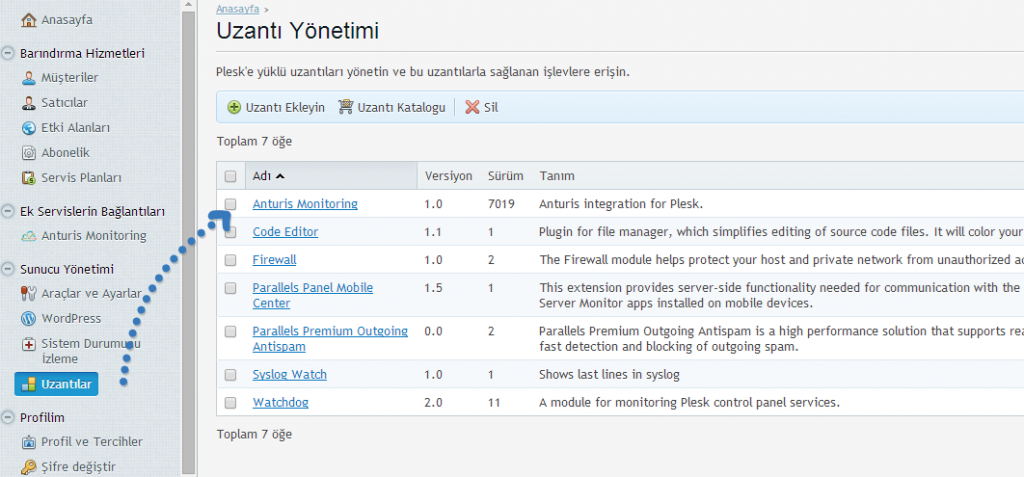Open Araçlar ve Ayarlar in the sidebar
The height and width of the screenshot is (477, 1024).
(x=91, y=293)
